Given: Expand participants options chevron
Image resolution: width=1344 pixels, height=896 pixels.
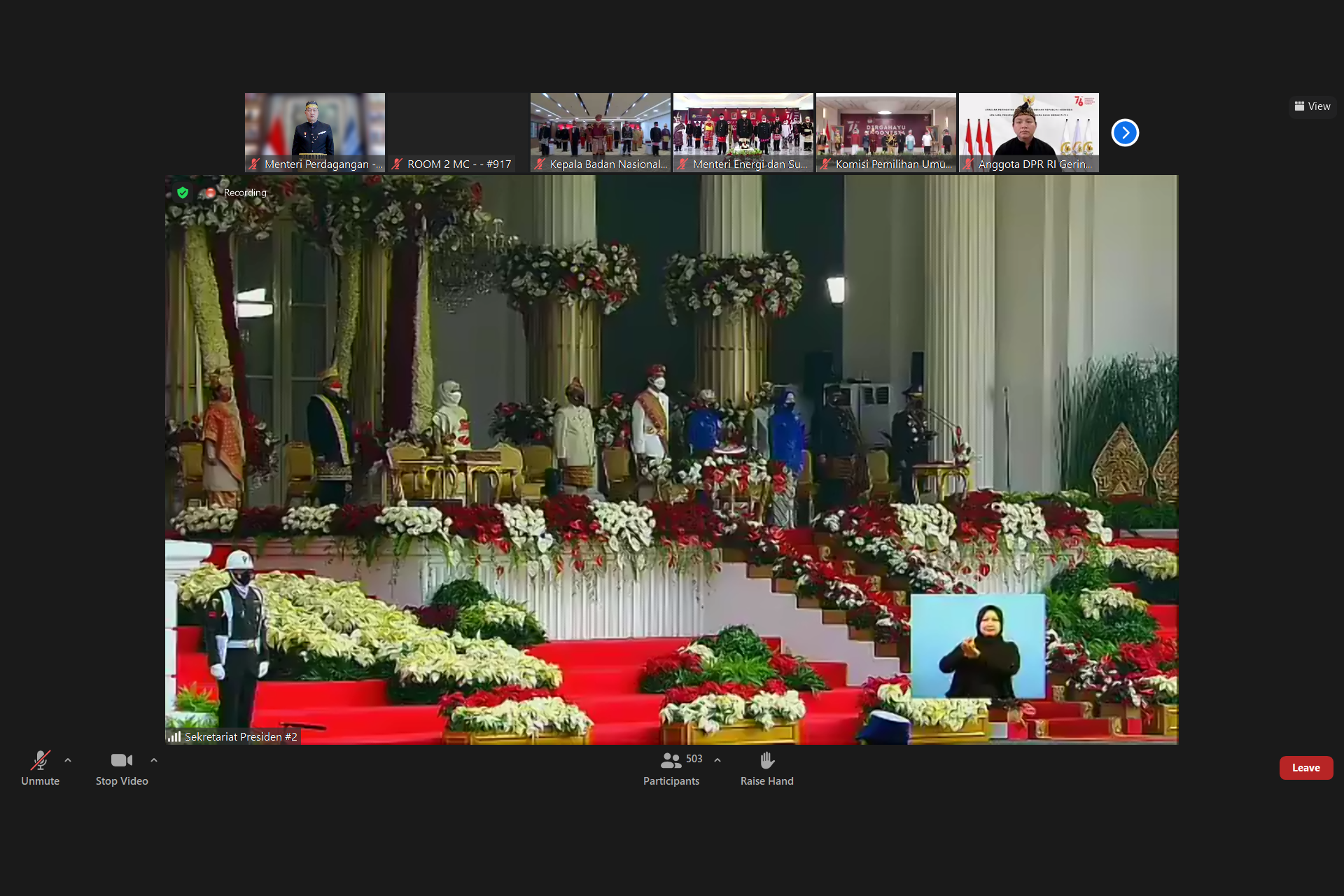Looking at the screenshot, I should (x=717, y=760).
